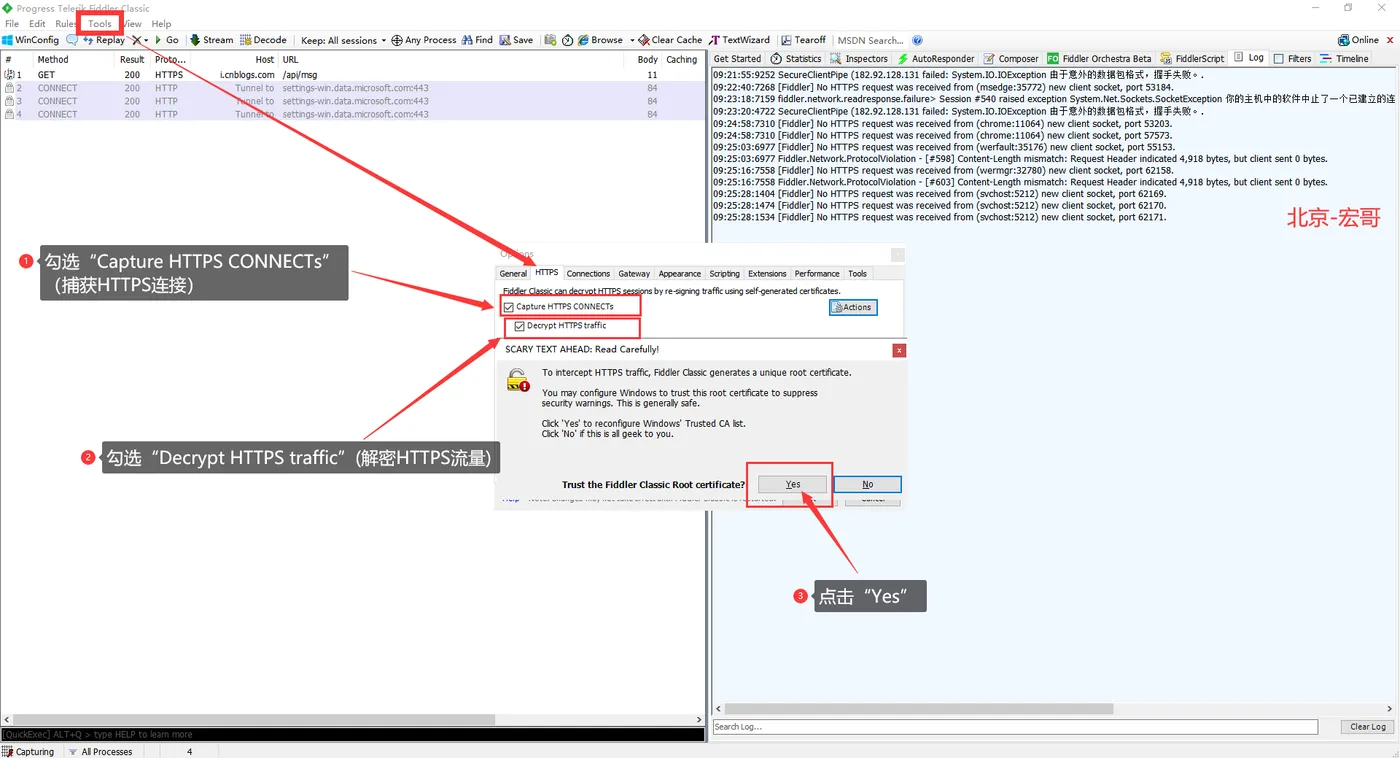Image resolution: width=1400 pixels, height=758 pixels.
Task: Open the Extensions tab in Options
Action: point(767,274)
